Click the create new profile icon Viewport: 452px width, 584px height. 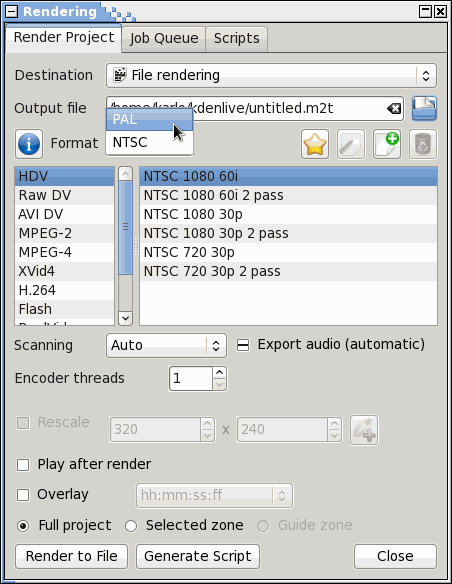pos(387,144)
